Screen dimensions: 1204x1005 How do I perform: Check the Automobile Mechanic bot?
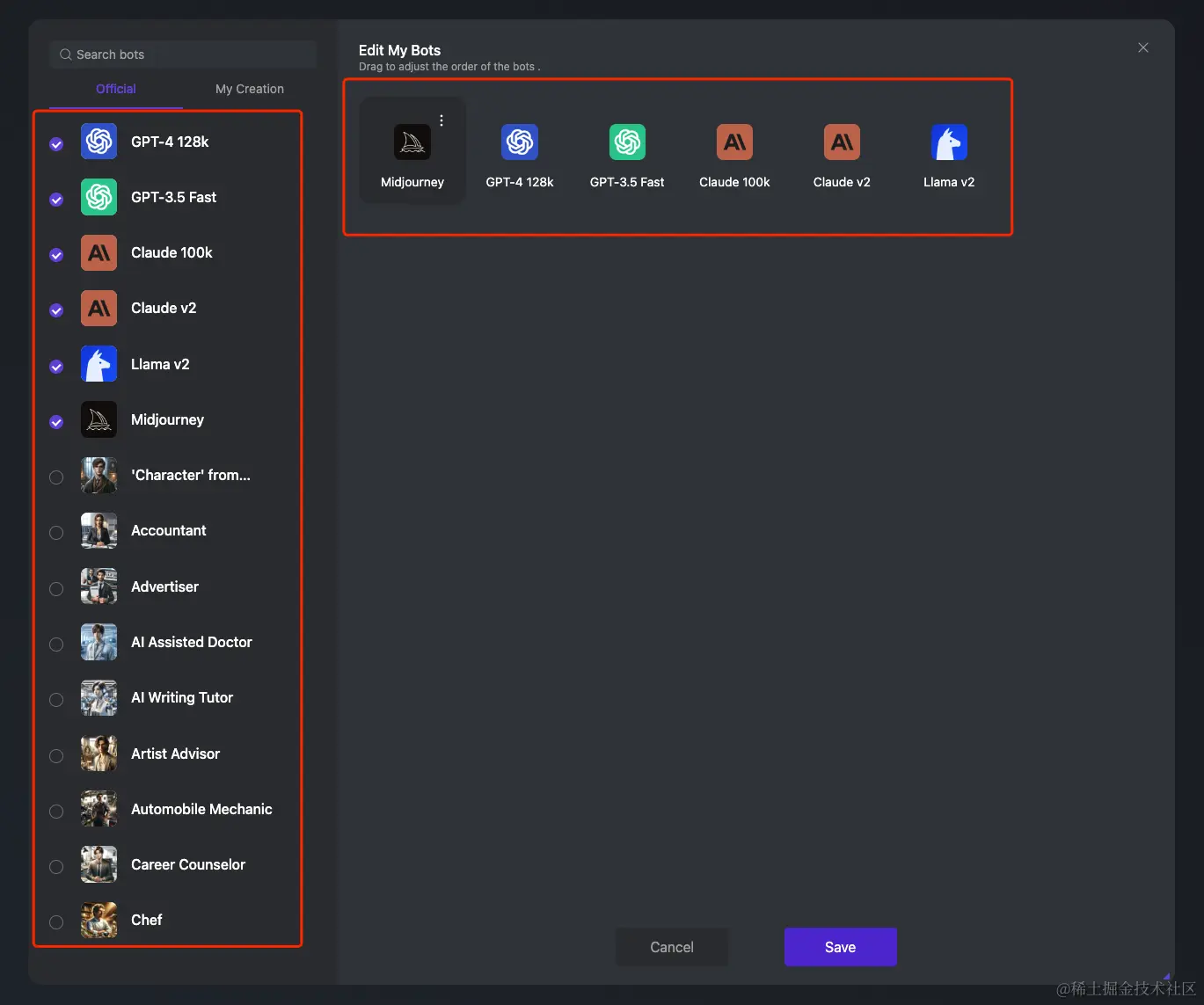[x=56, y=812]
